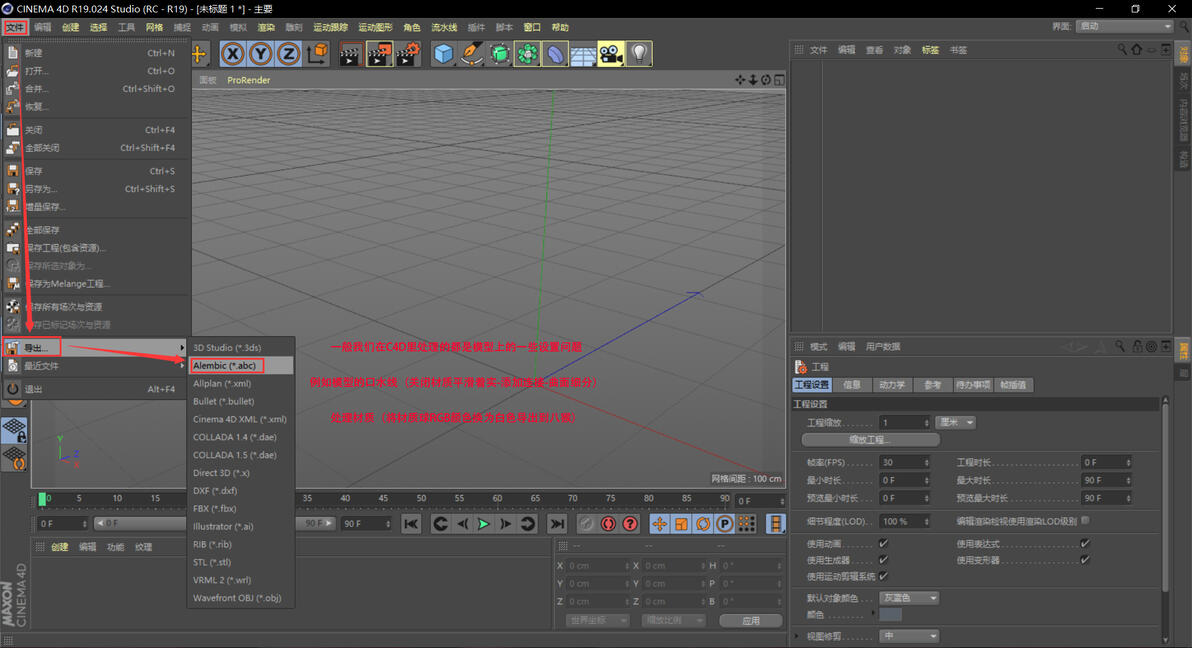Image resolution: width=1192 pixels, height=648 pixels.
Task: Disable the 使用动画 checkbox
Action: (883, 543)
